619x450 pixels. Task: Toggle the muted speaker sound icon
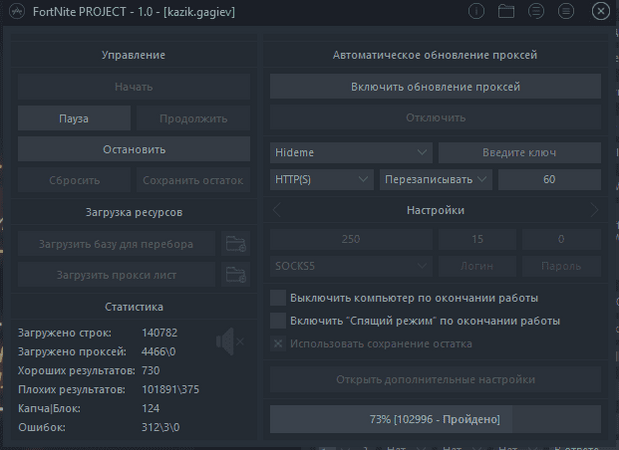click(x=230, y=341)
